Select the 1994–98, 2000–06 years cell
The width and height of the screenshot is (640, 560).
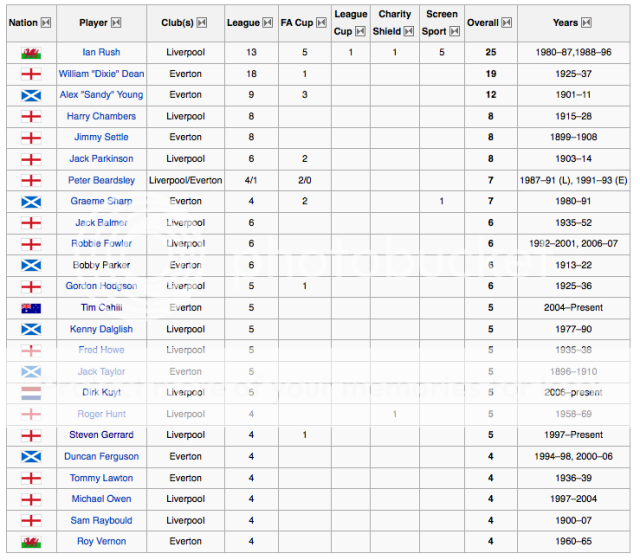click(573, 457)
